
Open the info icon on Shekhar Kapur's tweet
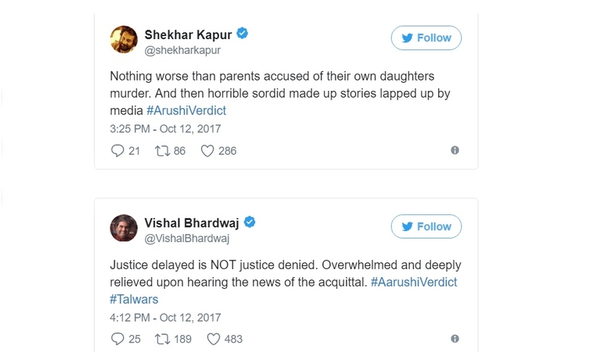point(455,150)
